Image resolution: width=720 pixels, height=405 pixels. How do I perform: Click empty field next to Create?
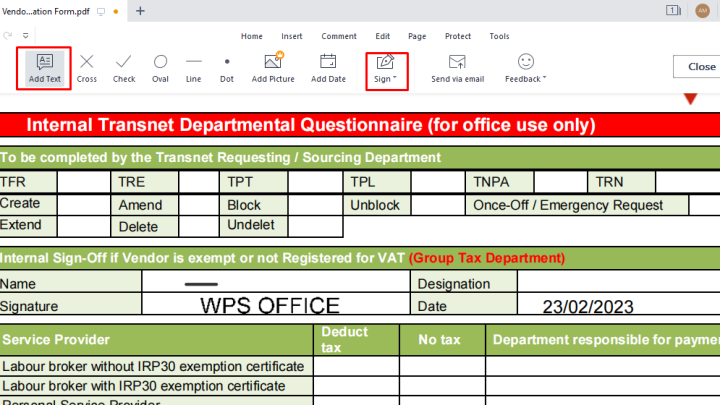coord(84,204)
